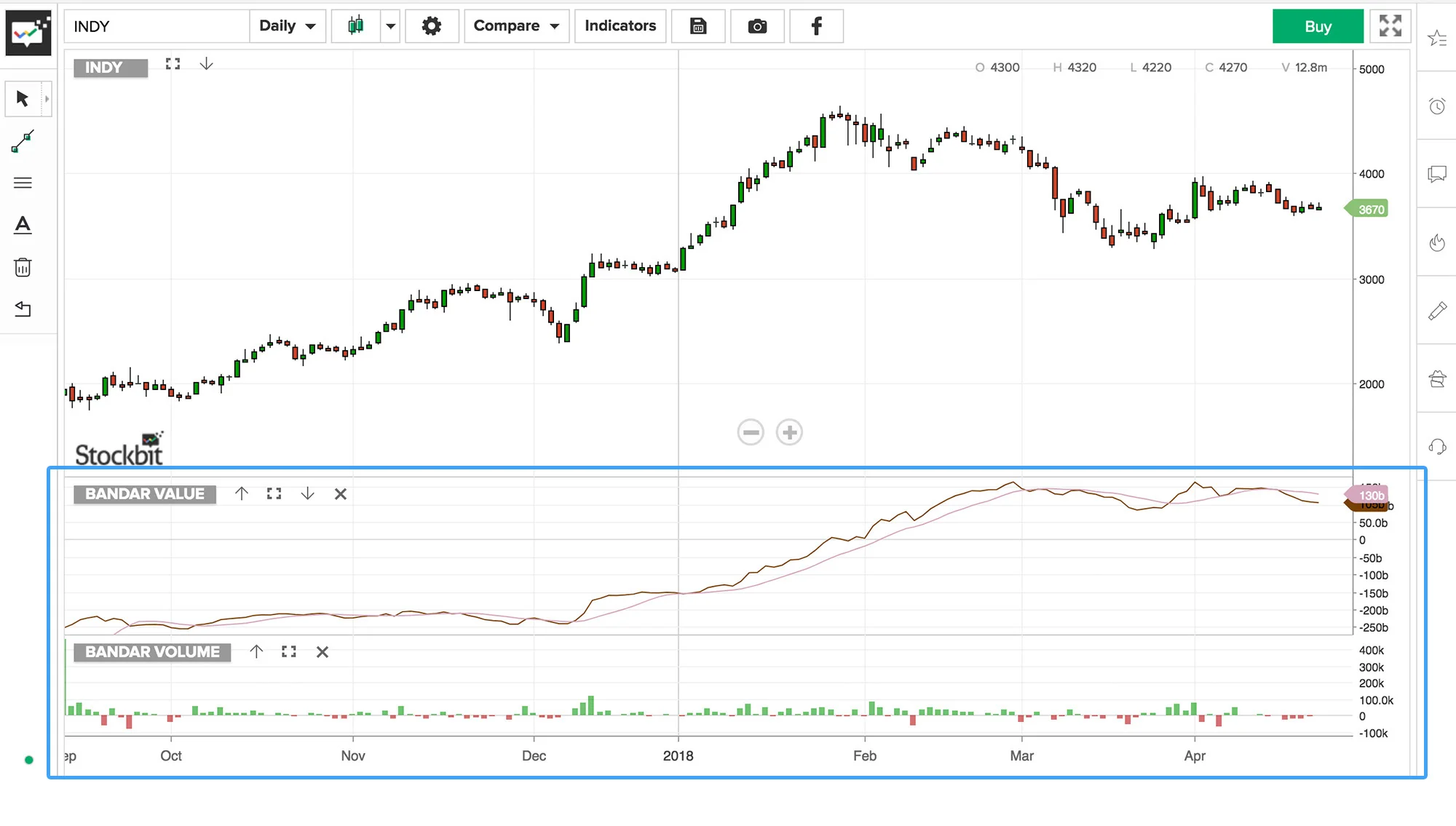Click the trash delete drawings icon
This screenshot has width=1456, height=826.
point(23,267)
